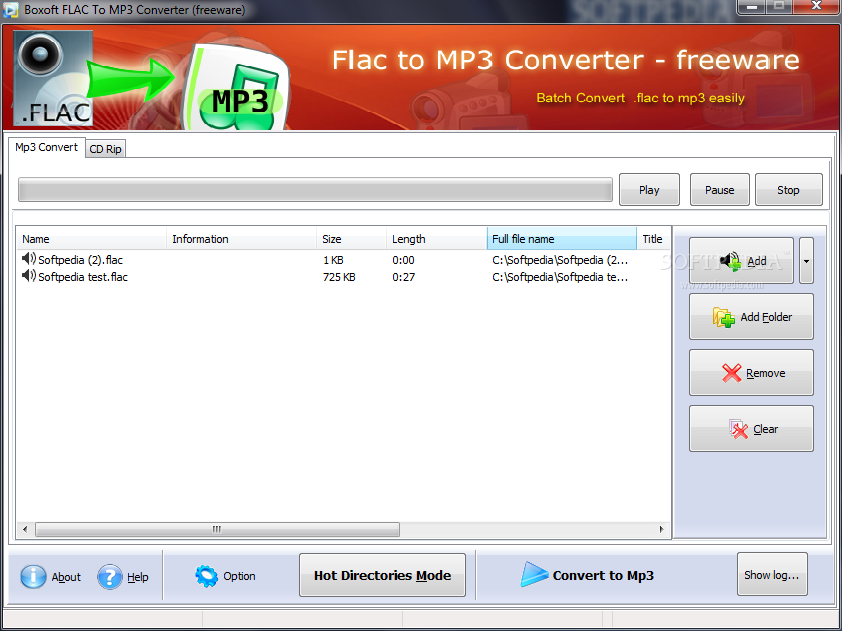This screenshot has width=842, height=631.
Task: Click the Full file name column header
Action: (562, 239)
